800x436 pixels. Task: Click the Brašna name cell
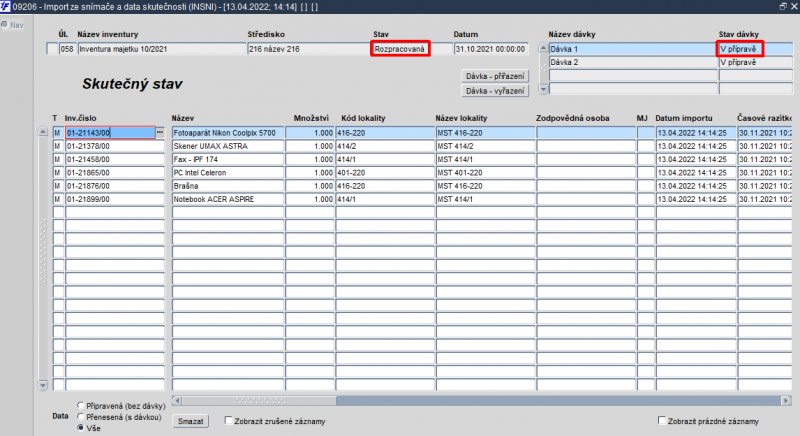point(228,186)
